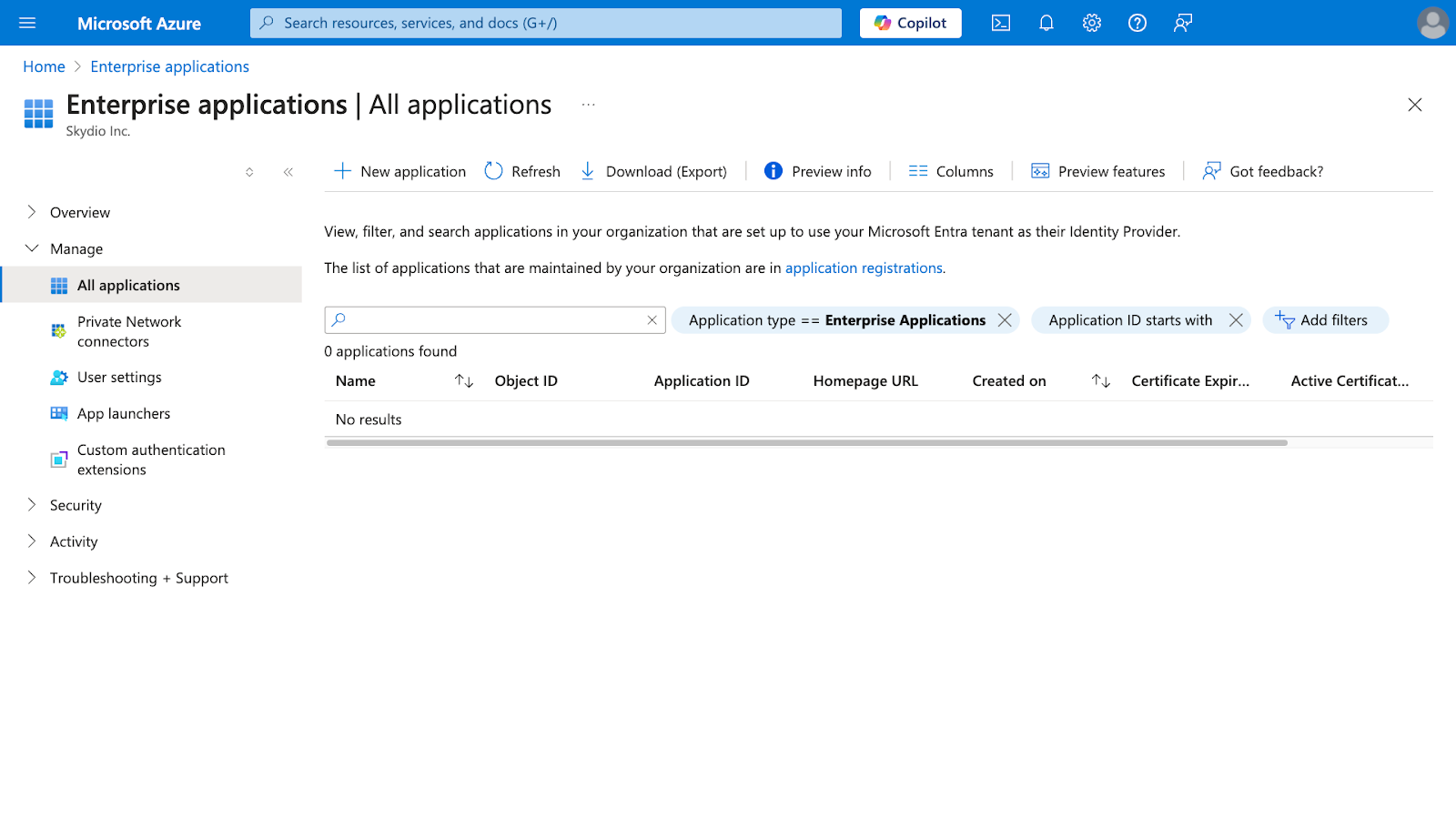Image resolution: width=1456 pixels, height=819 pixels.
Task: Edit the Application type filter pill
Action: (x=836, y=320)
